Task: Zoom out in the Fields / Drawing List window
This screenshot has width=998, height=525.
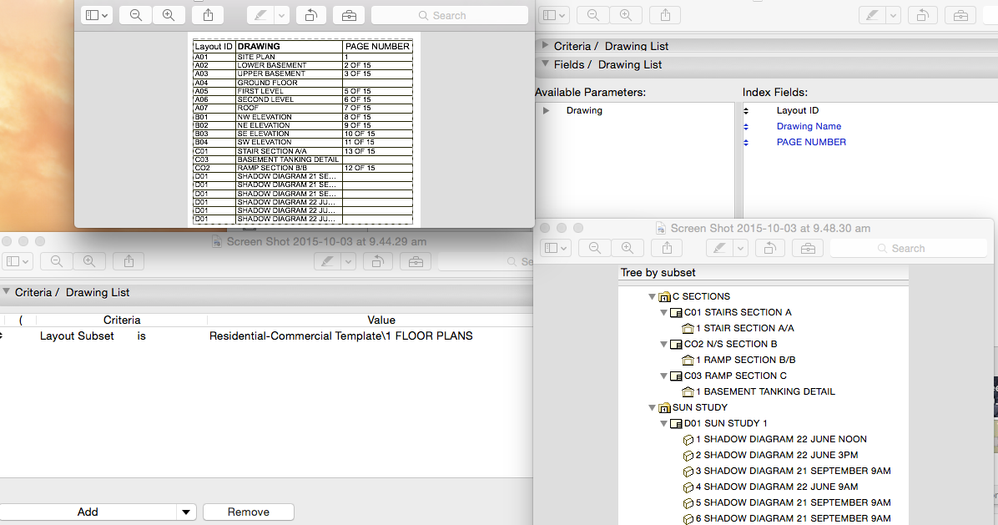Action: pos(593,15)
